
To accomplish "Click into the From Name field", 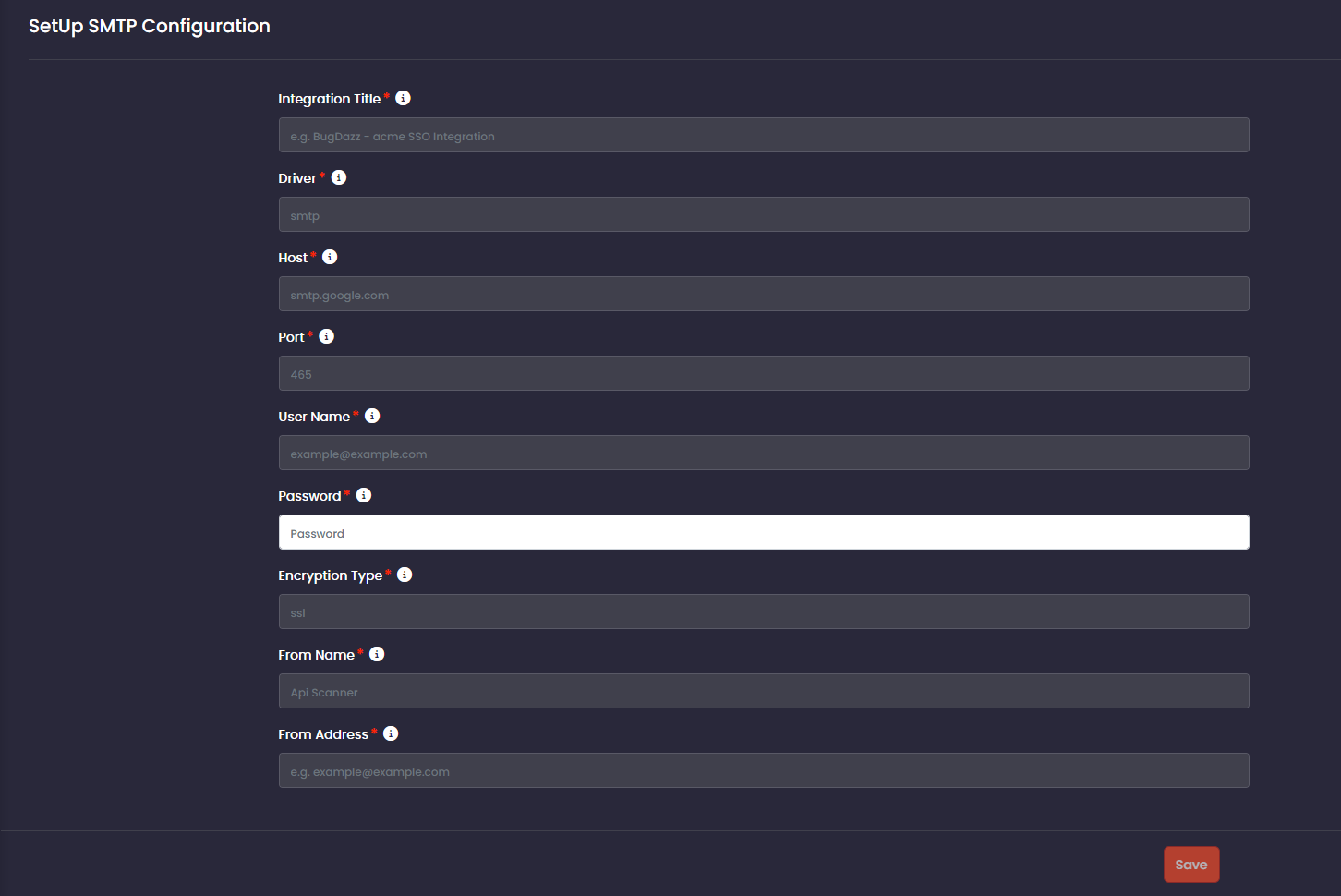I will coord(764,691).
